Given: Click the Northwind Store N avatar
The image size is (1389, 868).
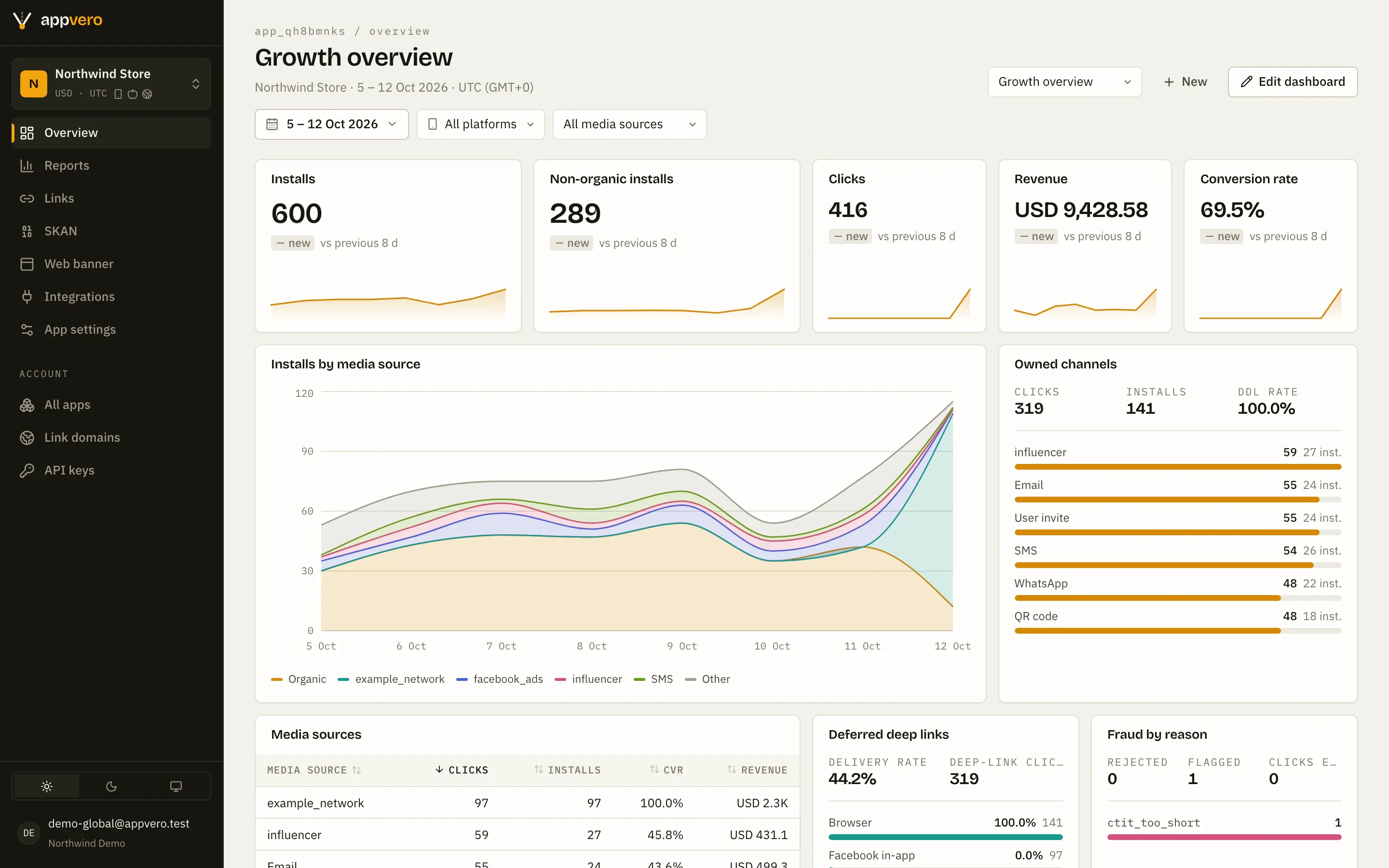Looking at the screenshot, I should (34, 84).
